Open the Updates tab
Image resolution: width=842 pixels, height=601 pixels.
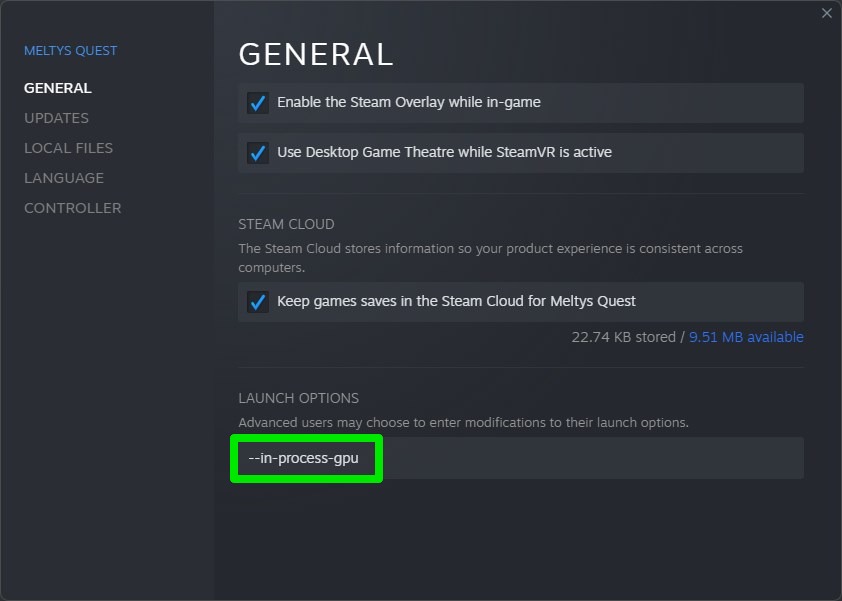(56, 118)
